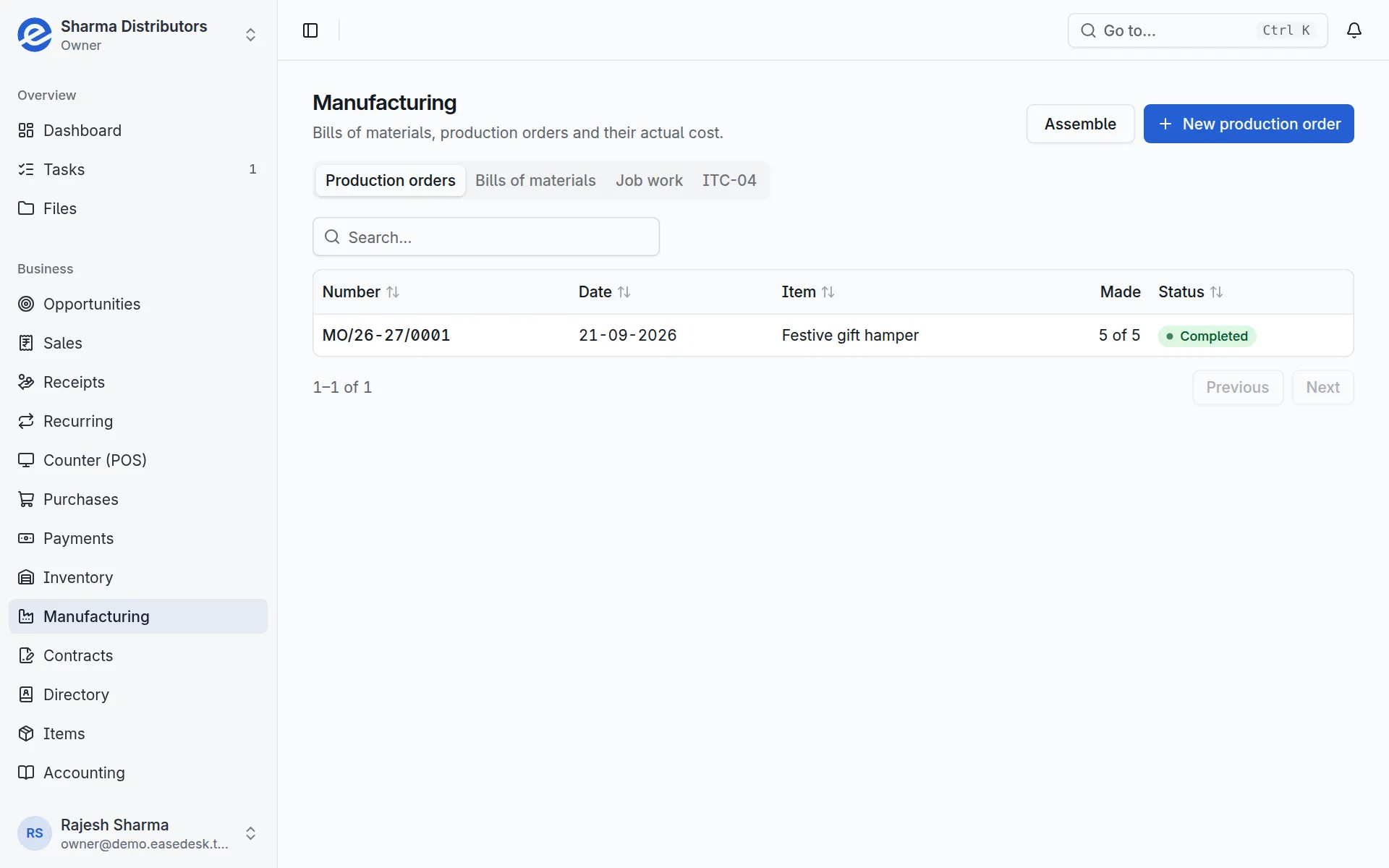Image resolution: width=1389 pixels, height=868 pixels.
Task: Sort the table by Status column
Action: [x=1191, y=292]
